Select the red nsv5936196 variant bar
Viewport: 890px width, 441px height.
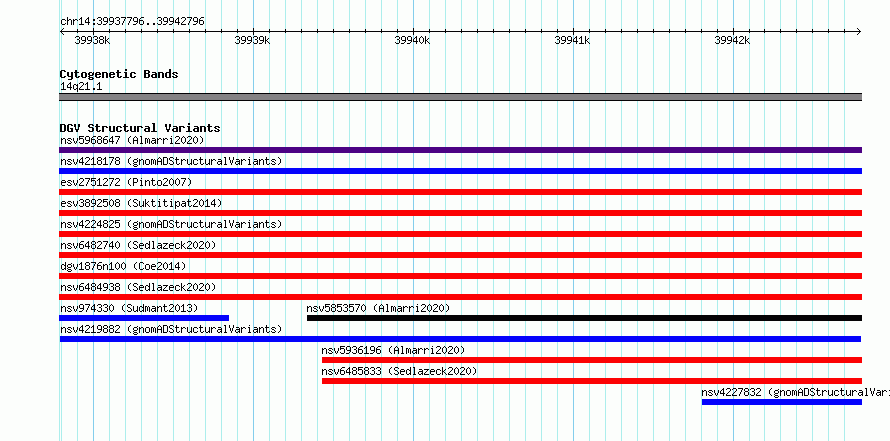[x=592, y=360]
